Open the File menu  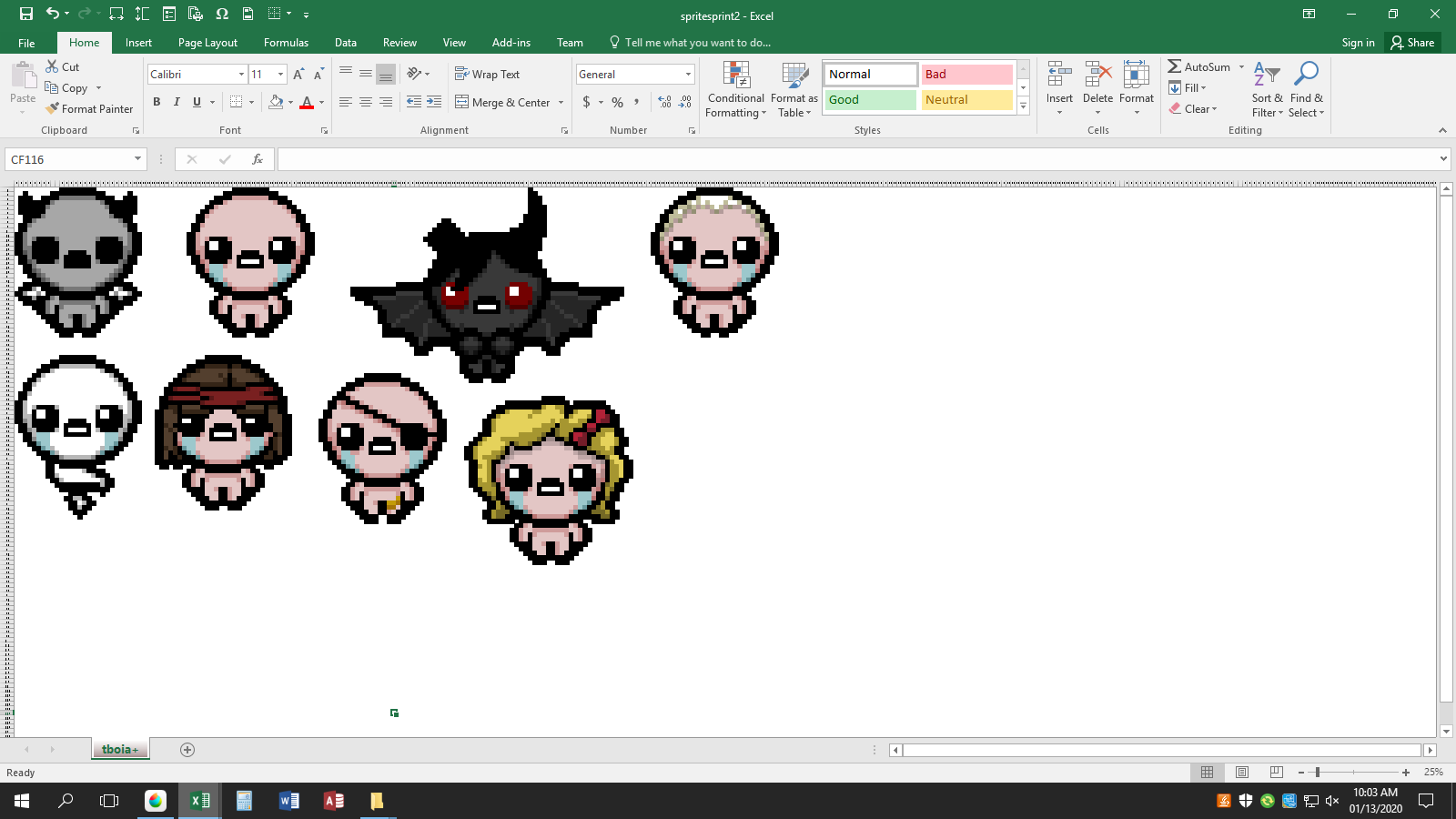26,43
